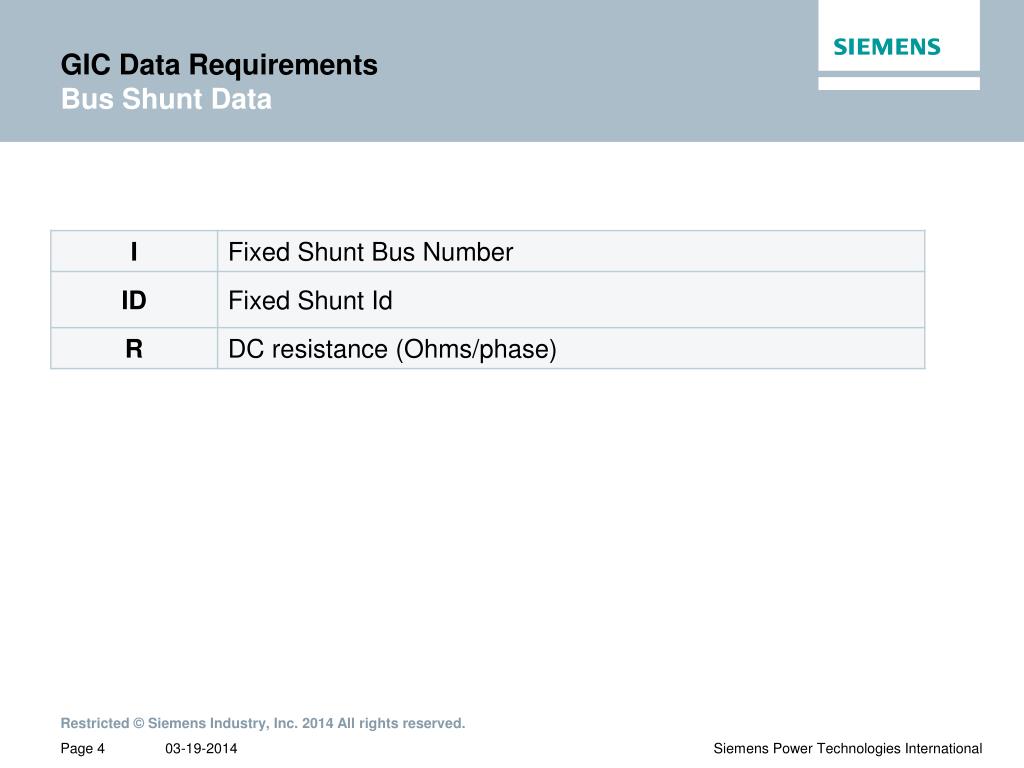Click the 'Restricted © Siemens Industry' copyright notice
Image resolution: width=1024 pixels, height=768 pixels.
263,724
